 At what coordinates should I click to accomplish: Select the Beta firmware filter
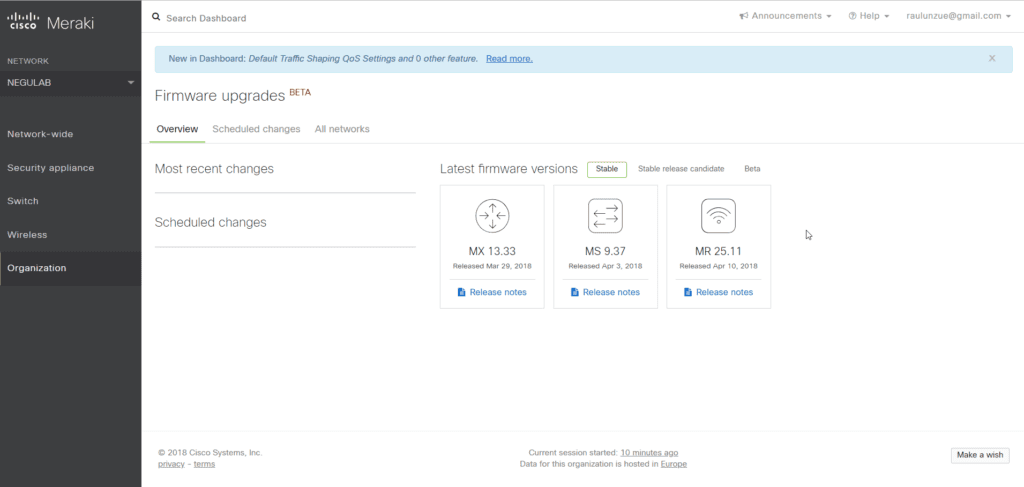coord(752,169)
